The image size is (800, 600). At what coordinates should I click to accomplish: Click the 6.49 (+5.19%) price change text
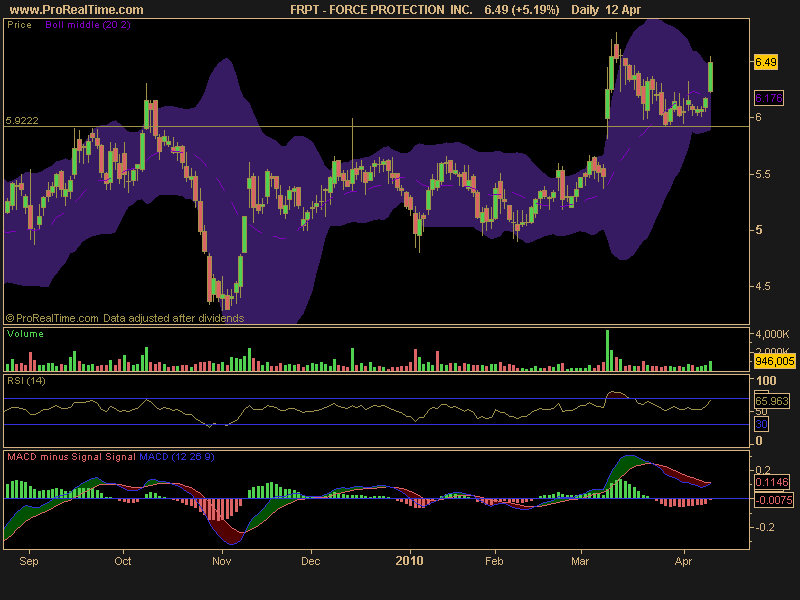(x=521, y=10)
